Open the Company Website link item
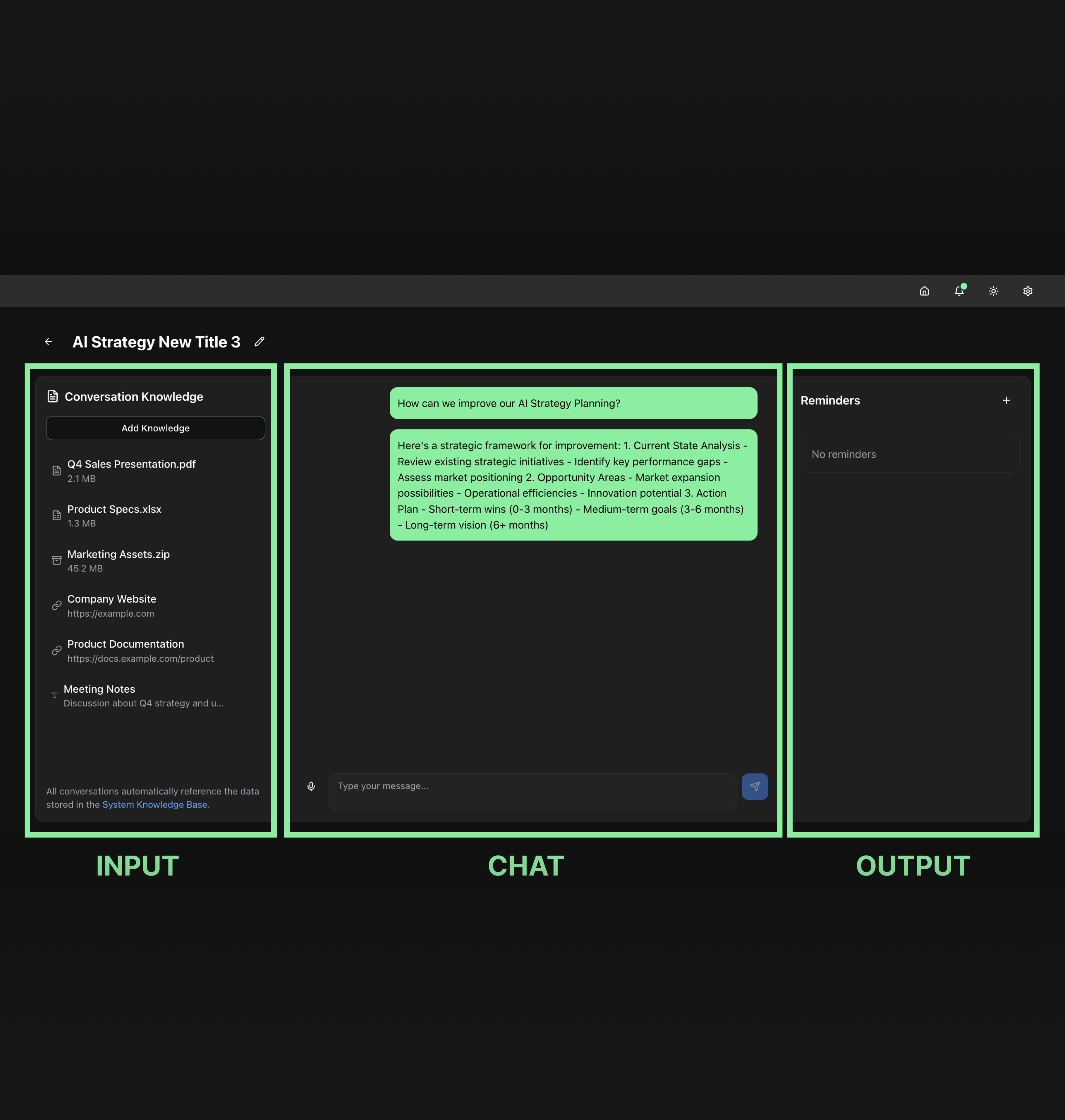 click(112, 606)
